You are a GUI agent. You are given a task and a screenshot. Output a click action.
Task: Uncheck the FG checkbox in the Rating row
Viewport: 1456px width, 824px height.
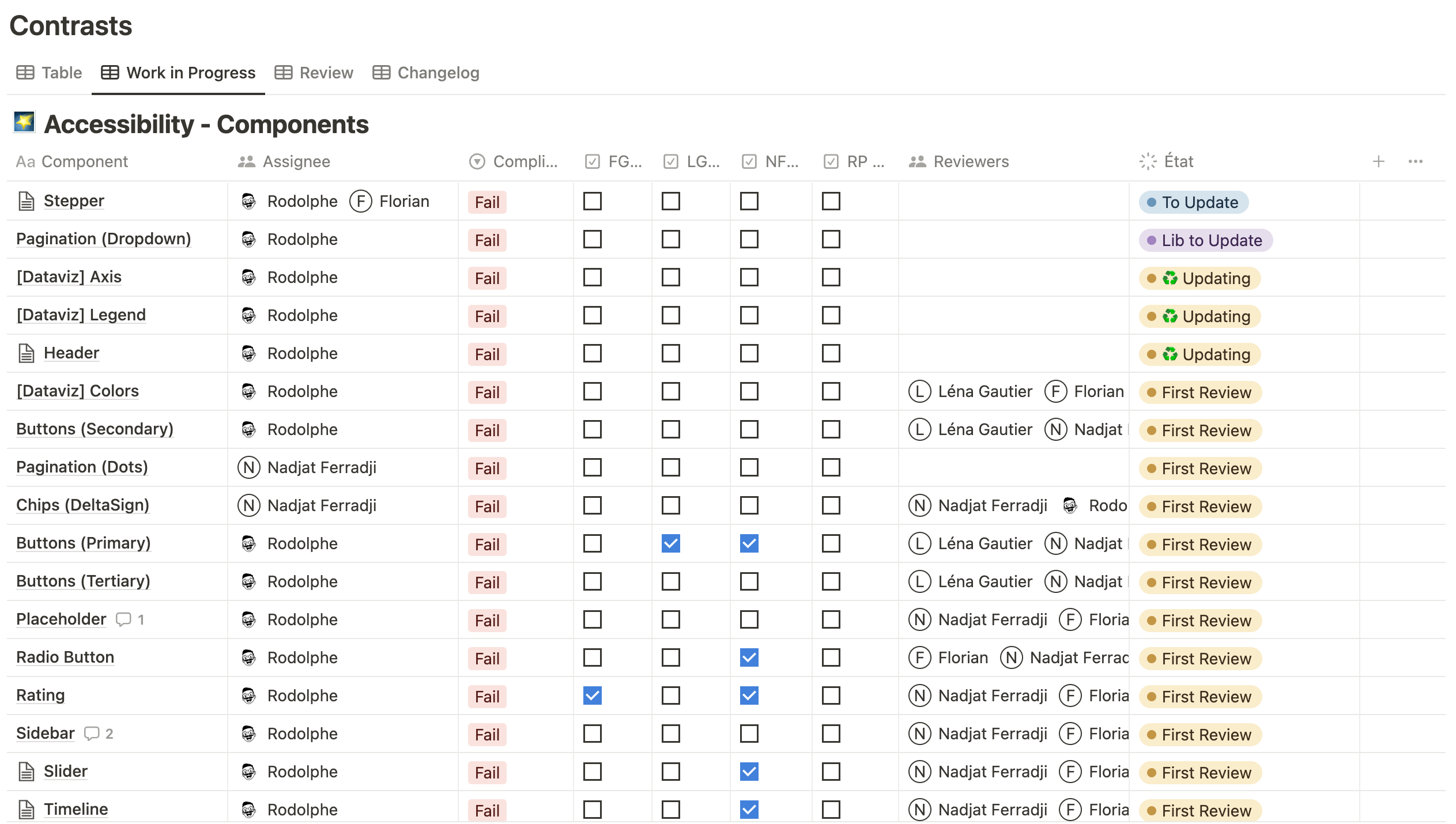point(592,696)
